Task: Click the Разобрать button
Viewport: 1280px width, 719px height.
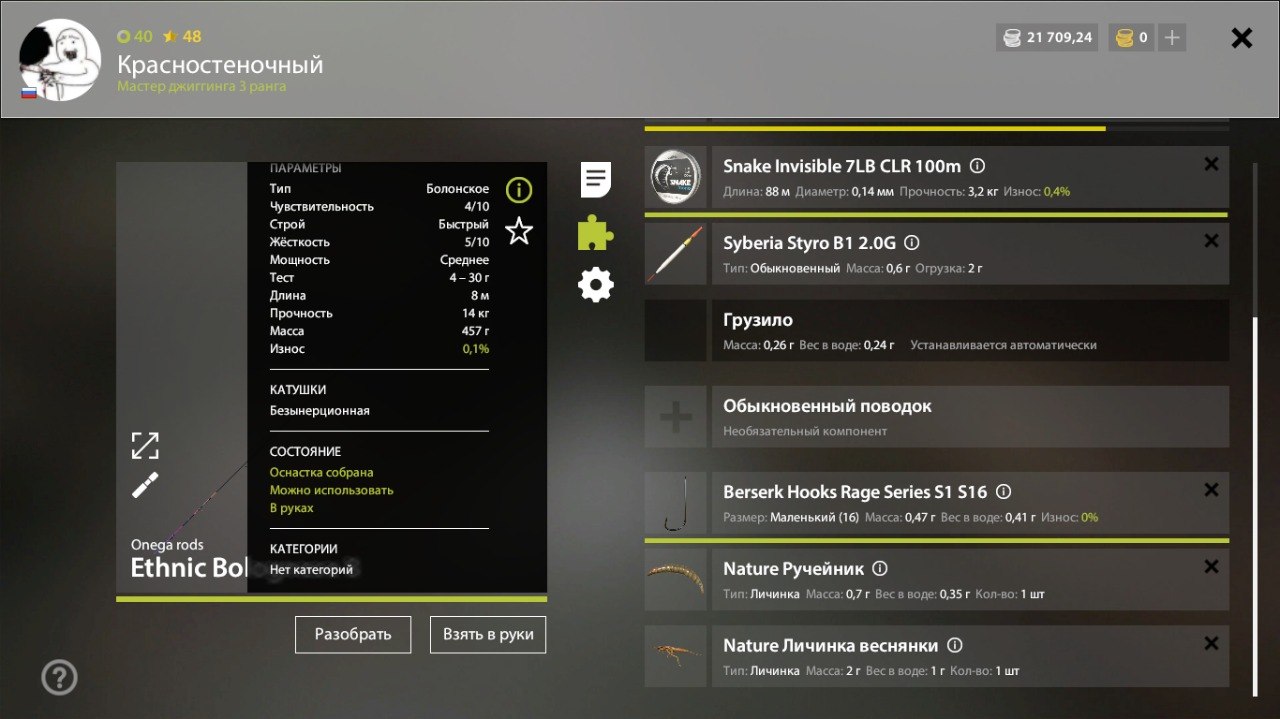Action: coord(353,634)
